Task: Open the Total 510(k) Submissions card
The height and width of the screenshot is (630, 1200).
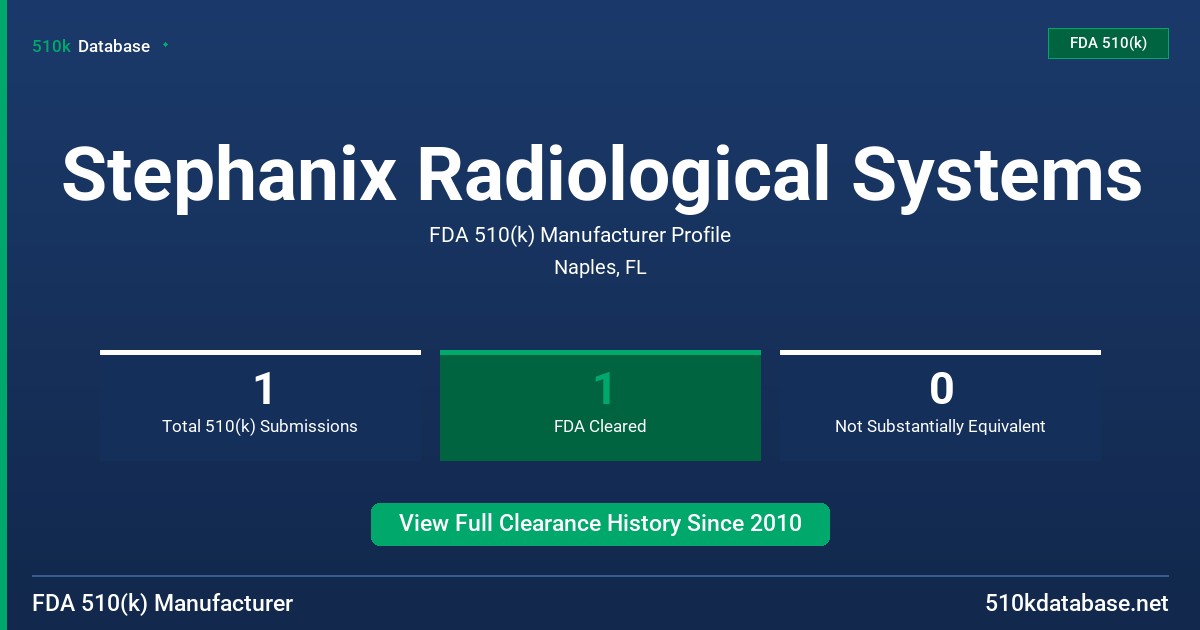Action: pos(260,405)
